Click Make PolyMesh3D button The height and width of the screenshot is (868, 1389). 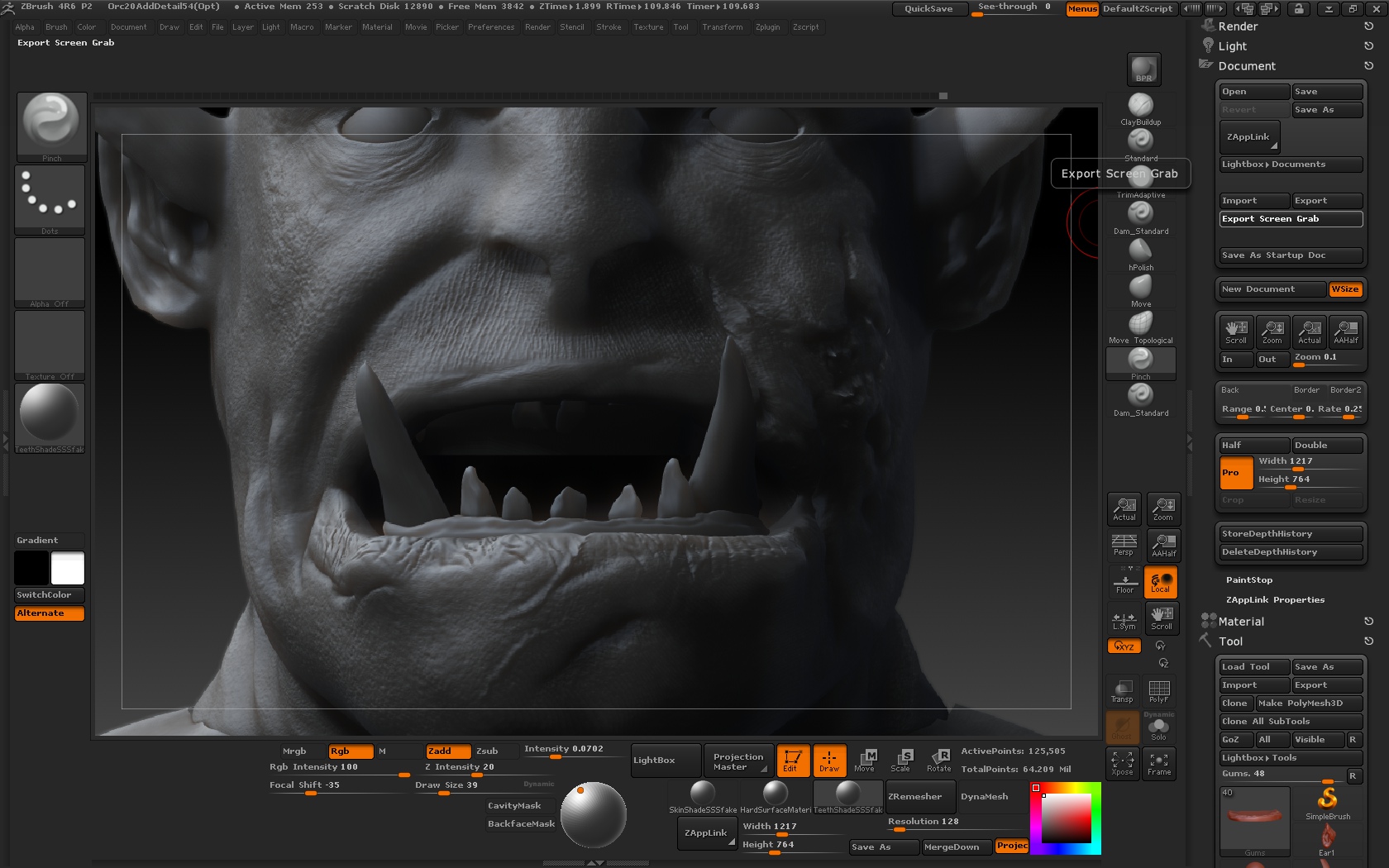[x=1309, y=703]
